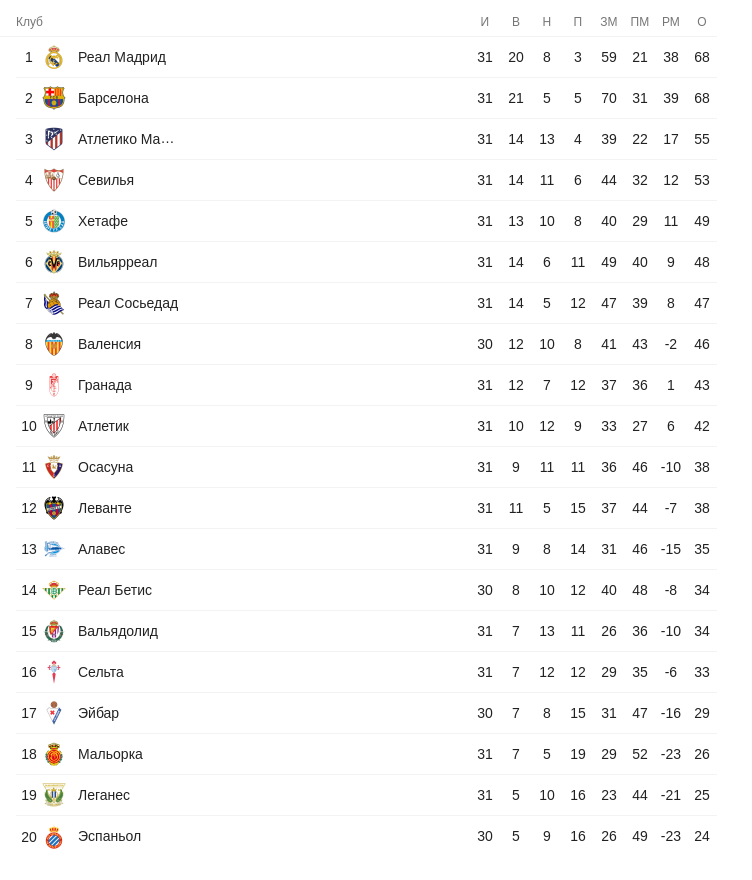Click the Клуб column header
752x880 pixels.
pyautogui.click(x=29, y=22)
